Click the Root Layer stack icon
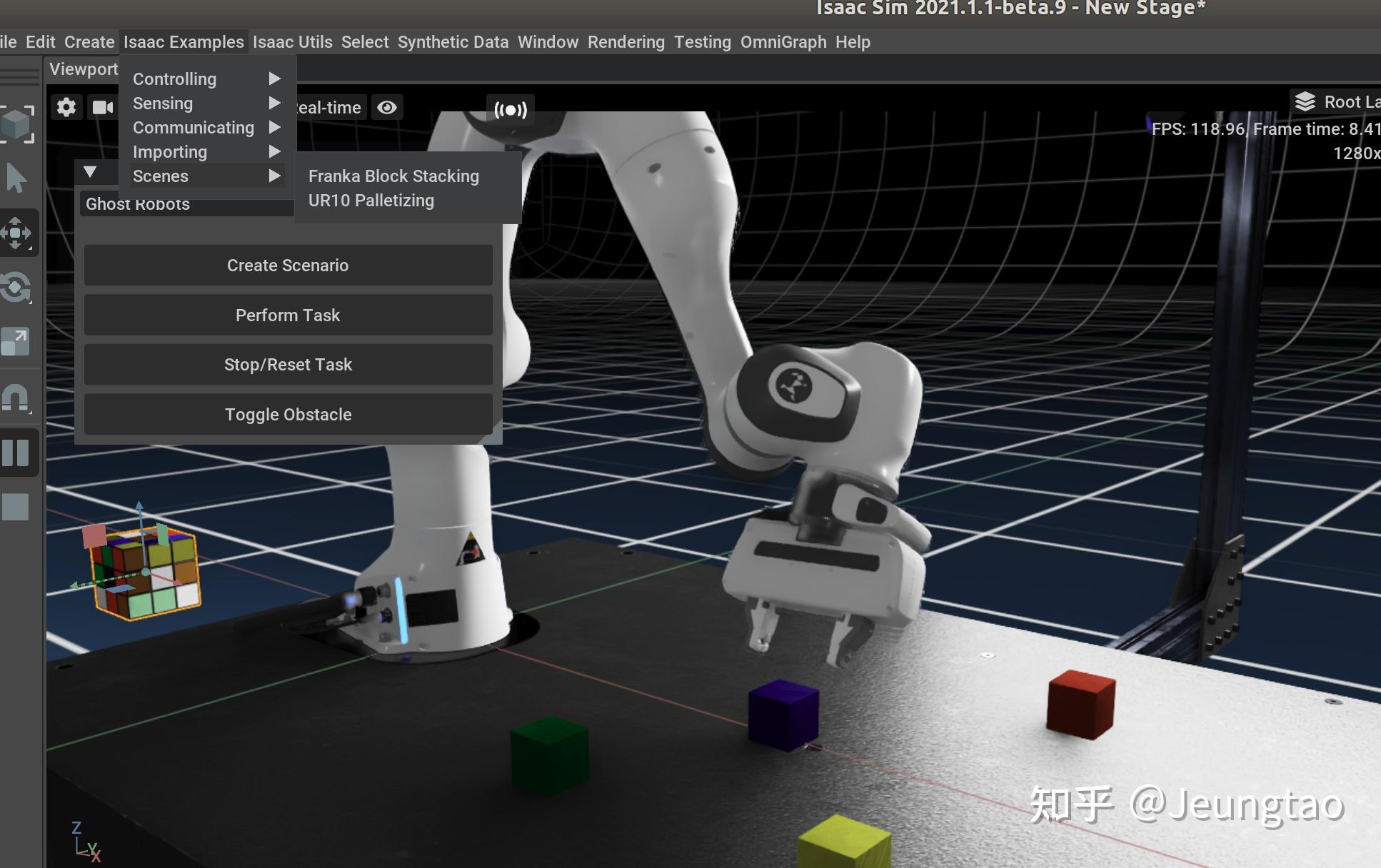Viewport: 1381px width, 868px height. pos(1305,102)
